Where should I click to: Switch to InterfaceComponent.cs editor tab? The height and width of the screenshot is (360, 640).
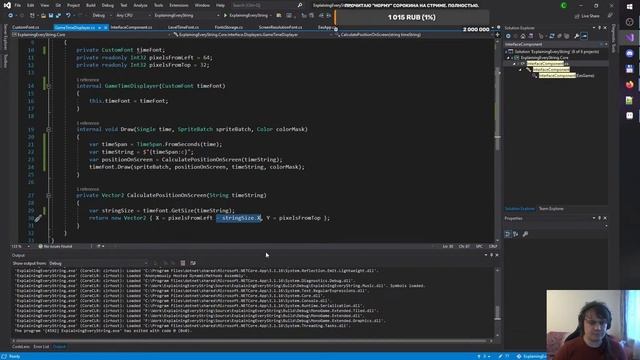pos(131,27)
